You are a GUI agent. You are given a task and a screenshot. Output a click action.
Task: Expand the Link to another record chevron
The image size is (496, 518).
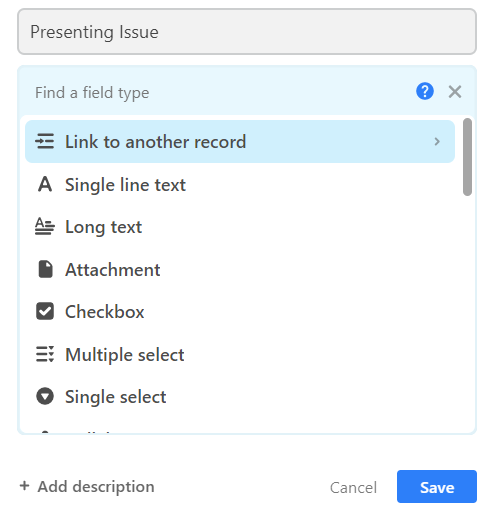pyautogui.click(x=437, y=142)
